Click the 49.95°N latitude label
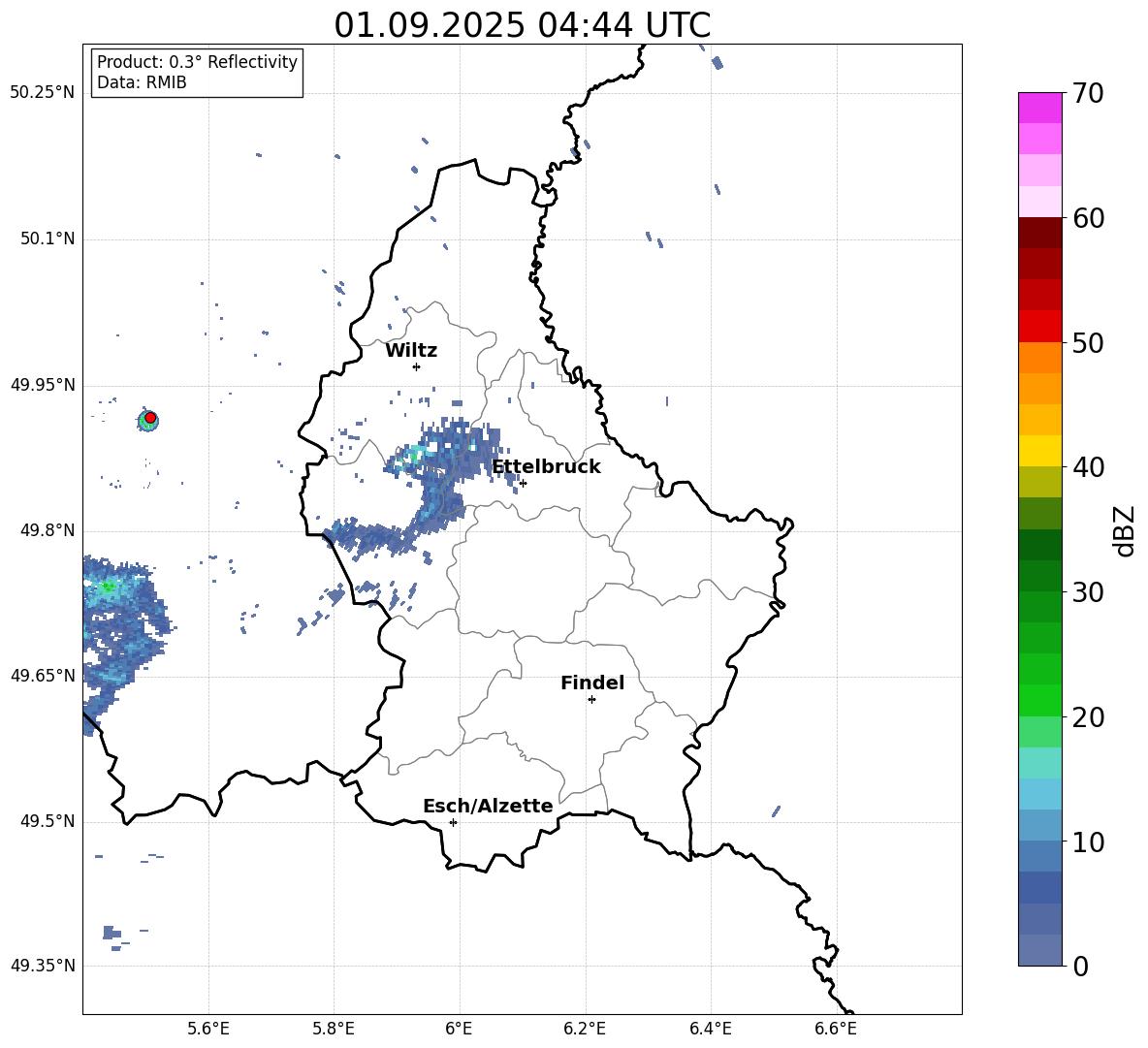 pos(43,385)
